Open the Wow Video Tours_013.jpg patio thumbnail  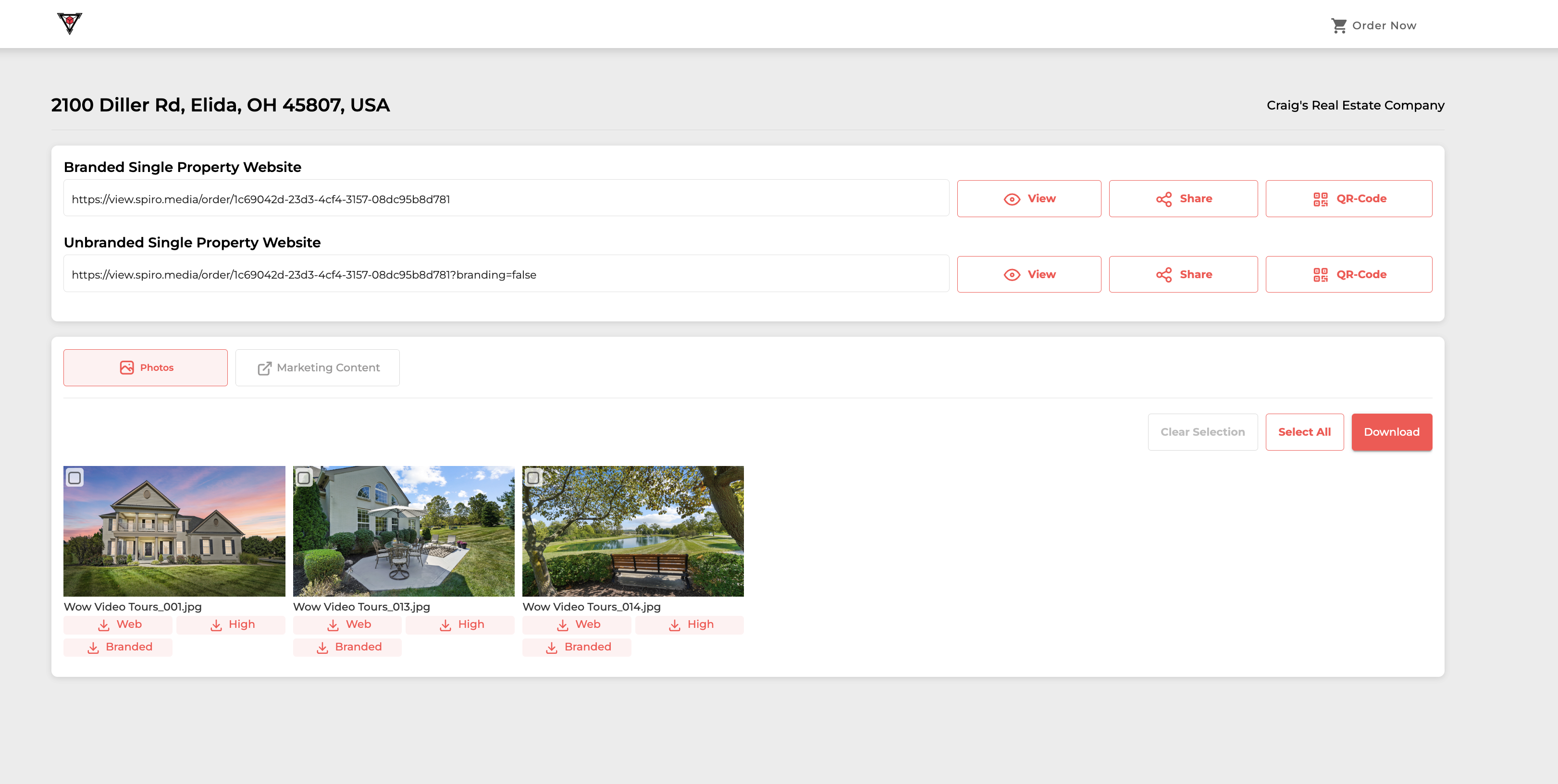(x=404, y=531)
